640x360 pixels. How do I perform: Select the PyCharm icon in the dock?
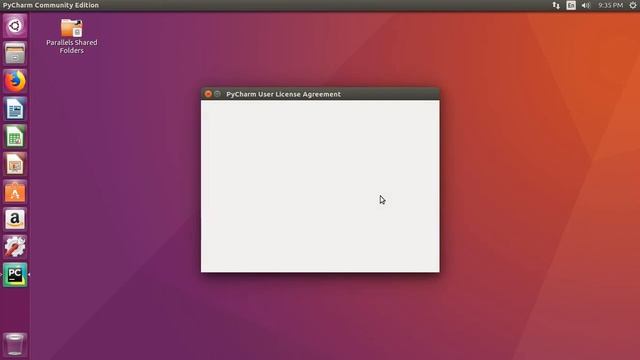click(15, 275)
